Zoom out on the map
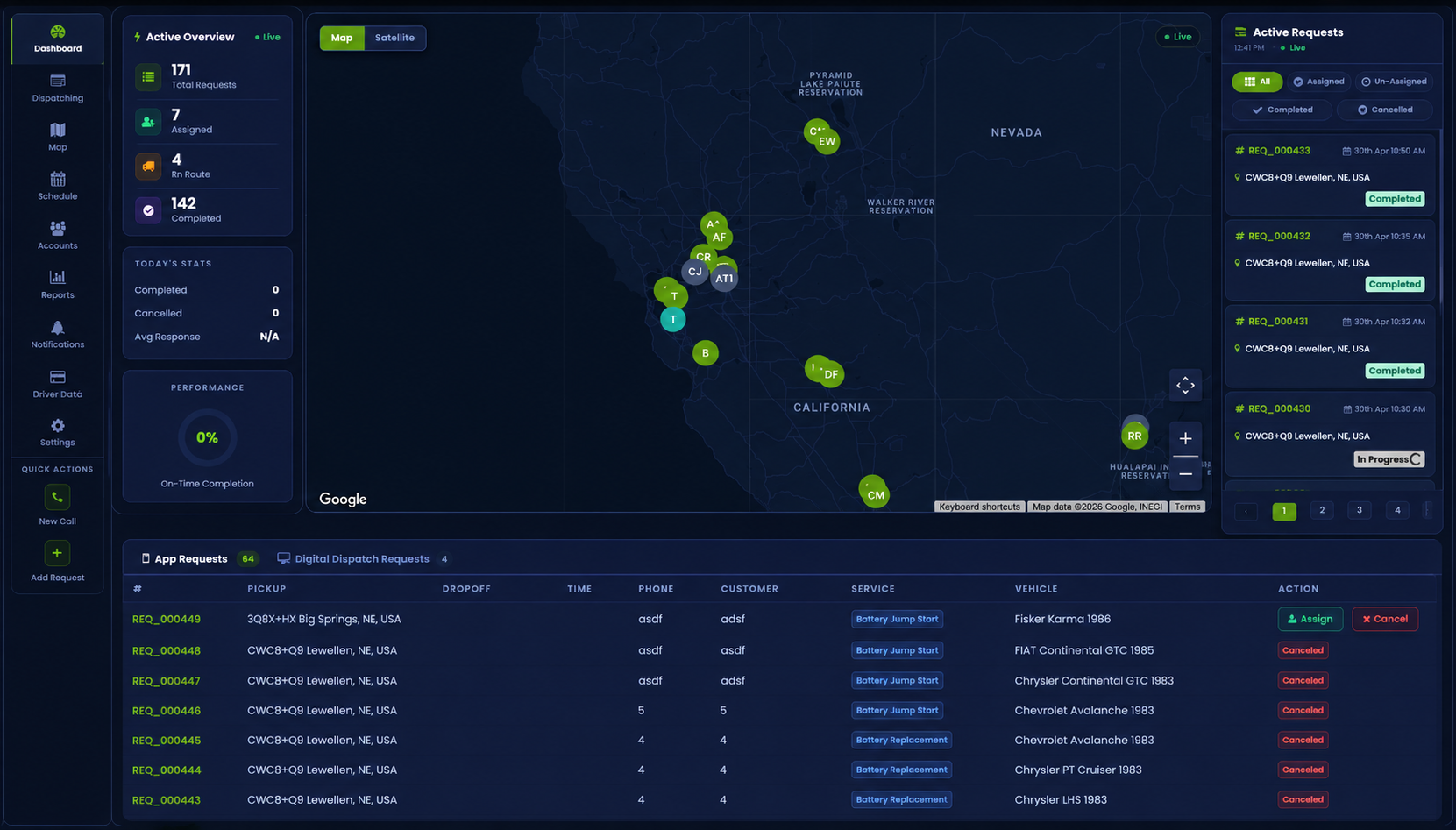The width and height of the screenshot is (1456, 830). click(x=1185, y=474)
